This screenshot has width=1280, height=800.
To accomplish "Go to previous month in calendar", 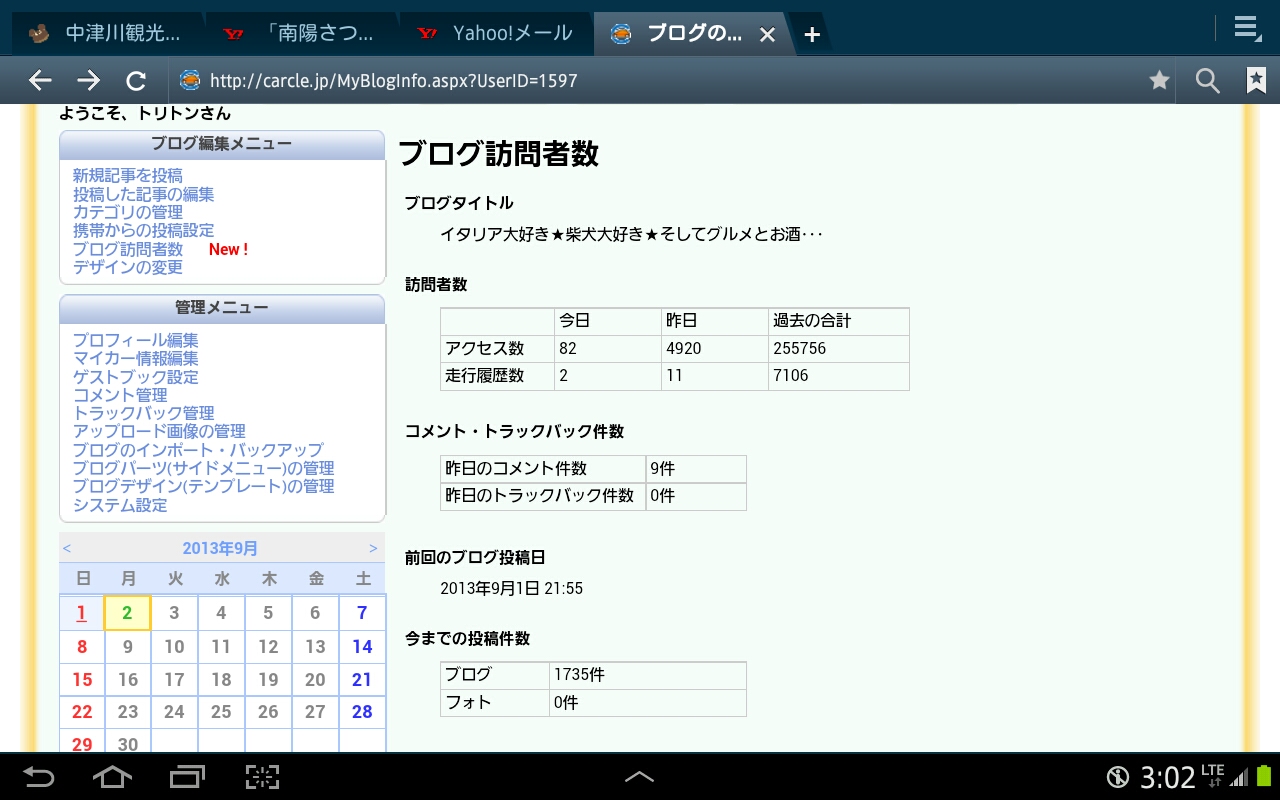I will point(67,548).
